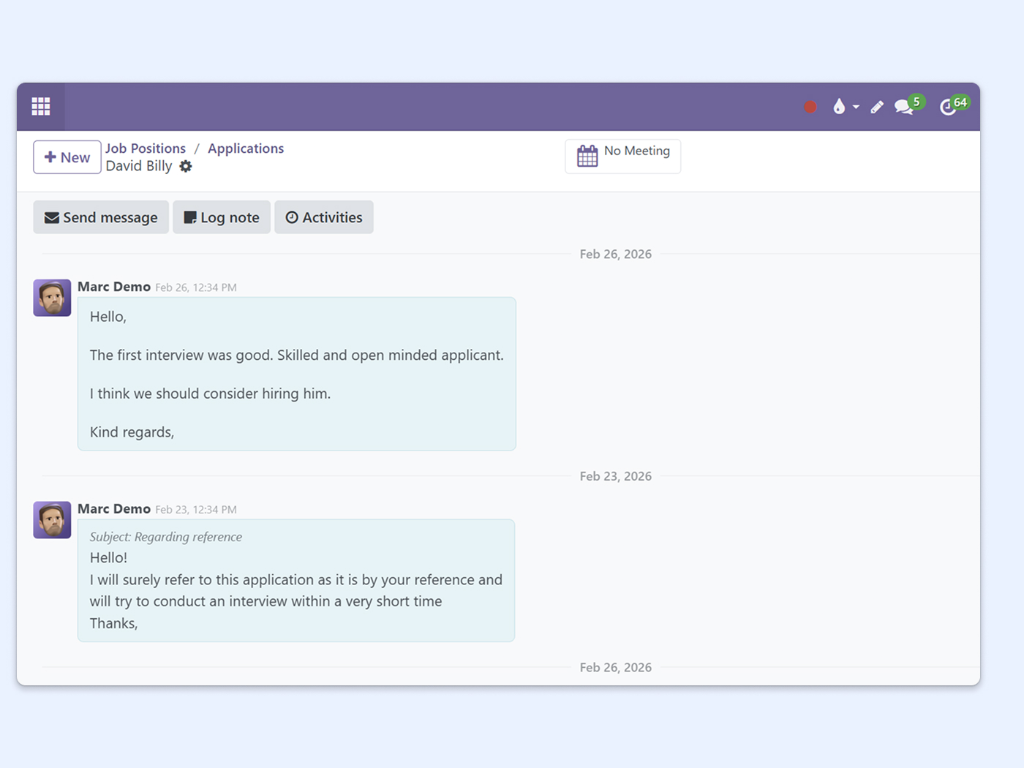Click Marc Demo name on Feb 26 message
Screen dimensions: 1024x768
click(114, 287)
